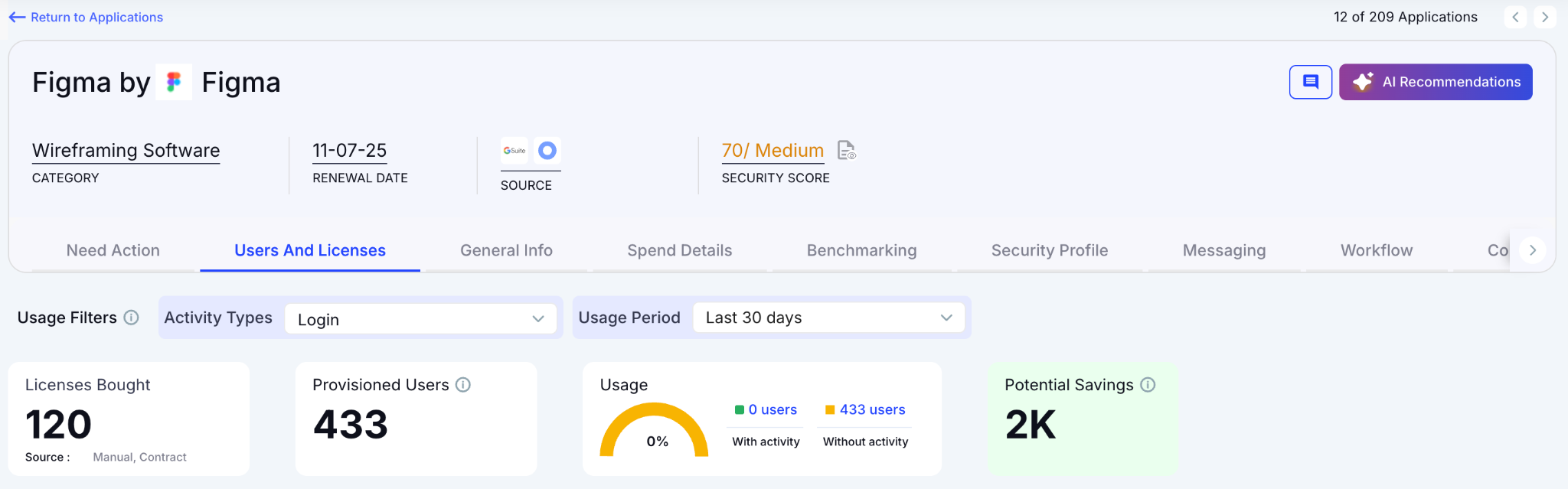The height and width of the screenshot is (489, 1568).
Task: Open the Workflow tab
Action: [1377, 250]
